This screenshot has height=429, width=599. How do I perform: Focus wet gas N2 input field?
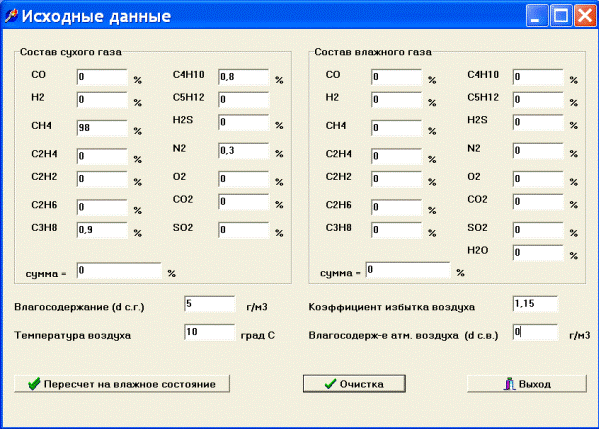tap(538, 151)
